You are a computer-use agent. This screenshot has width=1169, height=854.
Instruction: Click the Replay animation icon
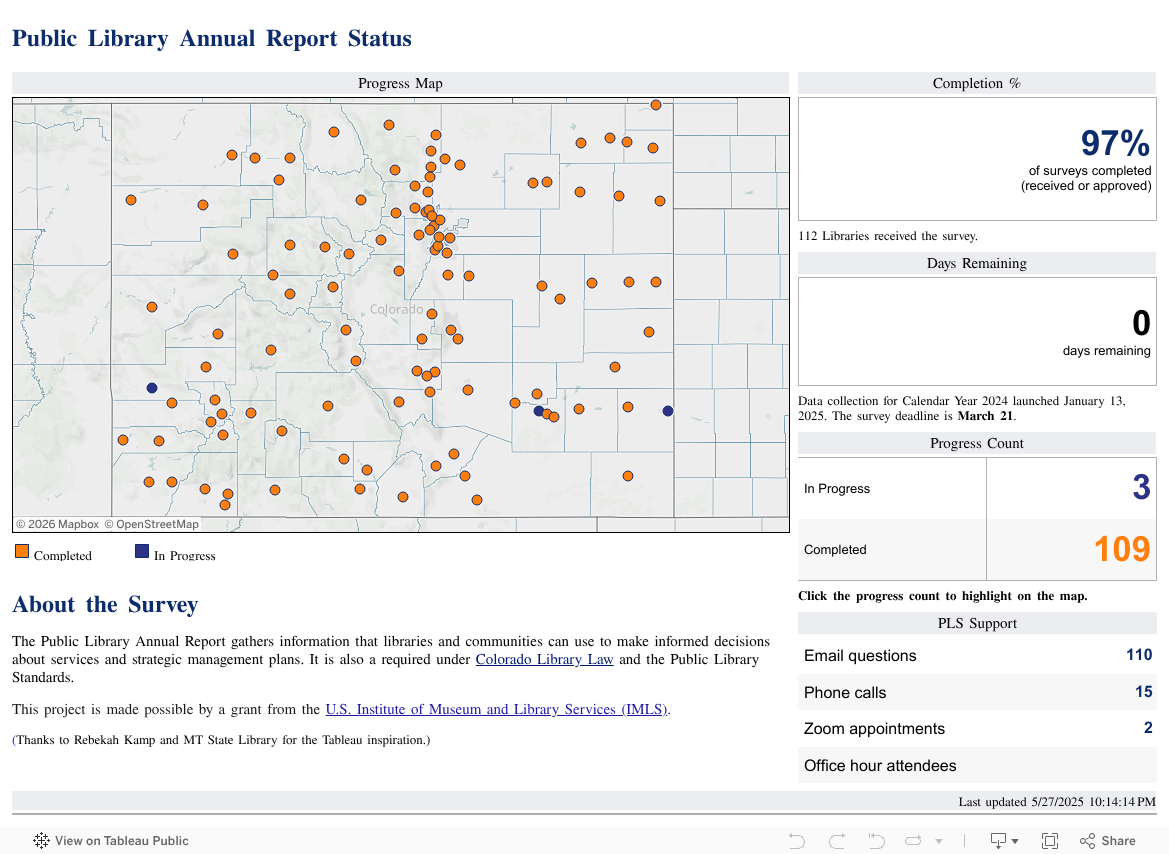(877, 841)
